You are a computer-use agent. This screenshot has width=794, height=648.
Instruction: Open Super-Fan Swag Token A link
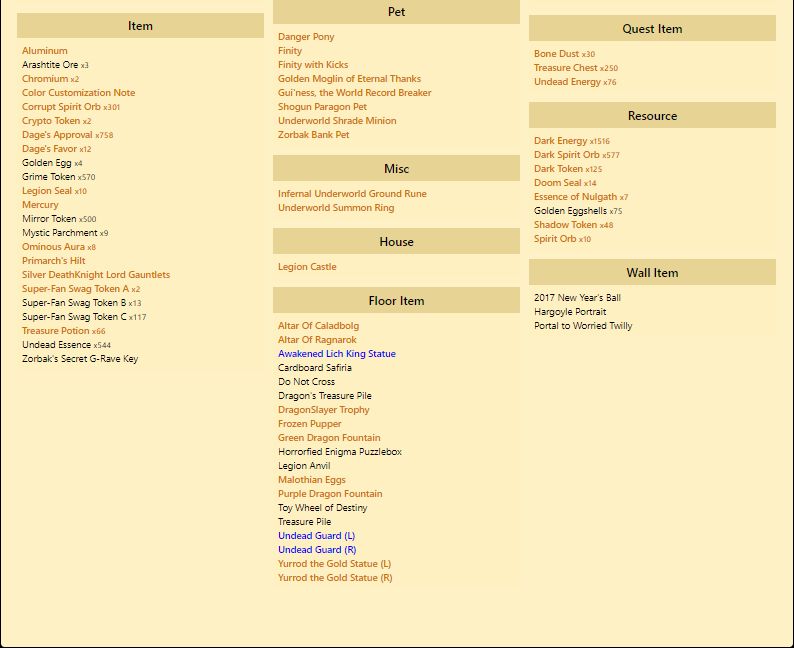pyautogui.click(x=75, y=289)
